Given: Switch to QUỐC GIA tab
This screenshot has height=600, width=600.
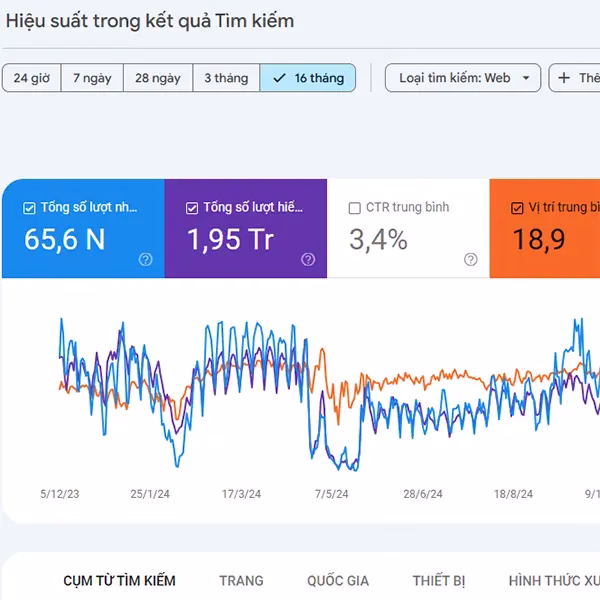Looking at the screenshot, I should tap(338, 580).
